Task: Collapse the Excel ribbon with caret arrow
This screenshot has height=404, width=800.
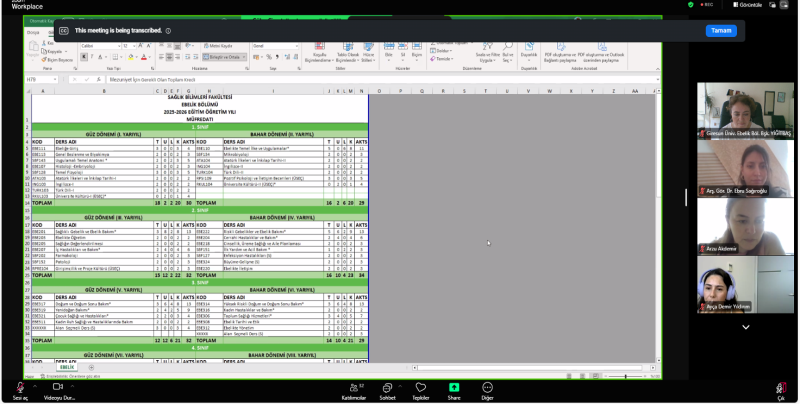Action: click(657, 68)
